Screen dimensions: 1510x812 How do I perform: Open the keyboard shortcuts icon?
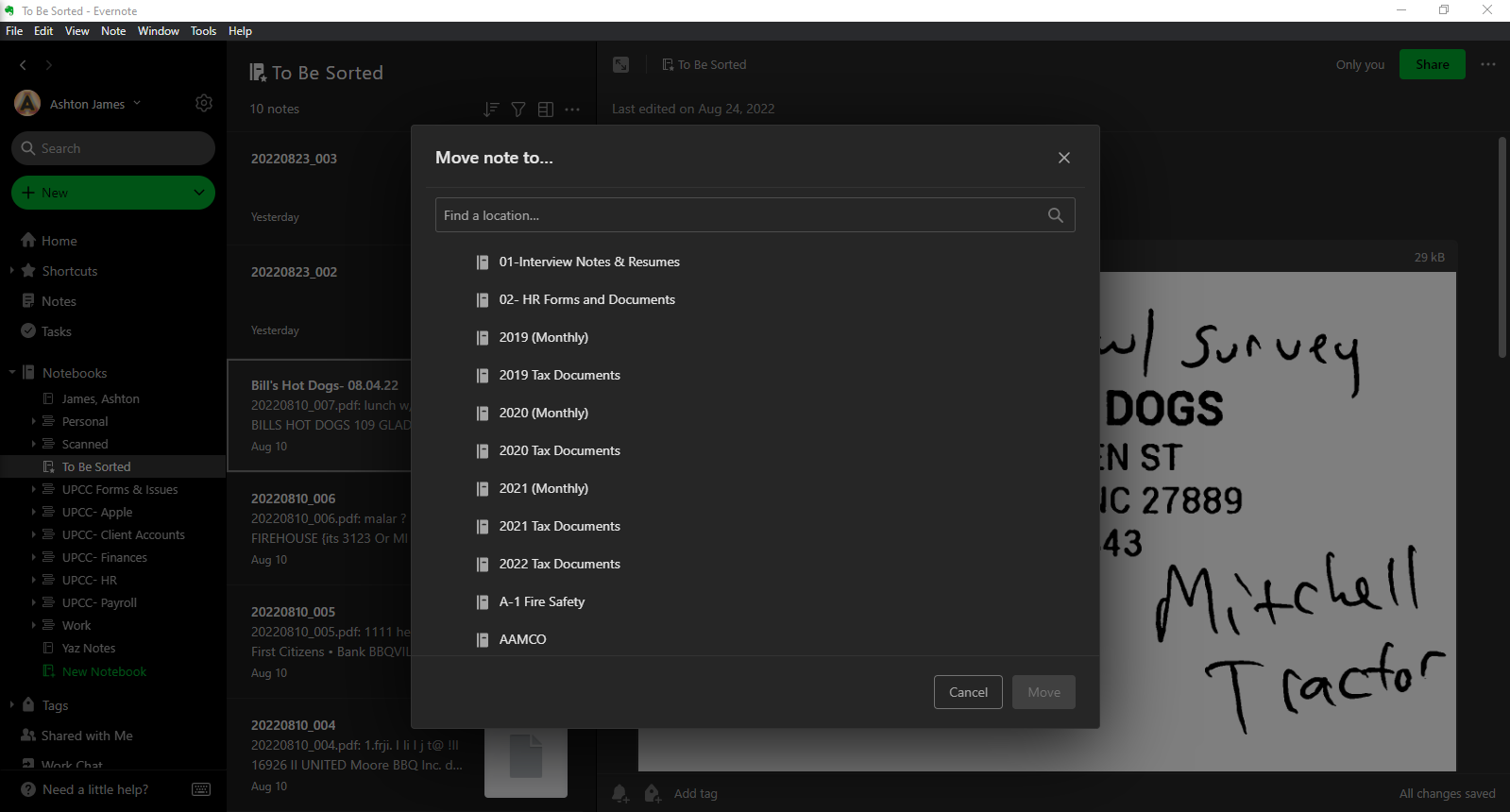[201, 789]
